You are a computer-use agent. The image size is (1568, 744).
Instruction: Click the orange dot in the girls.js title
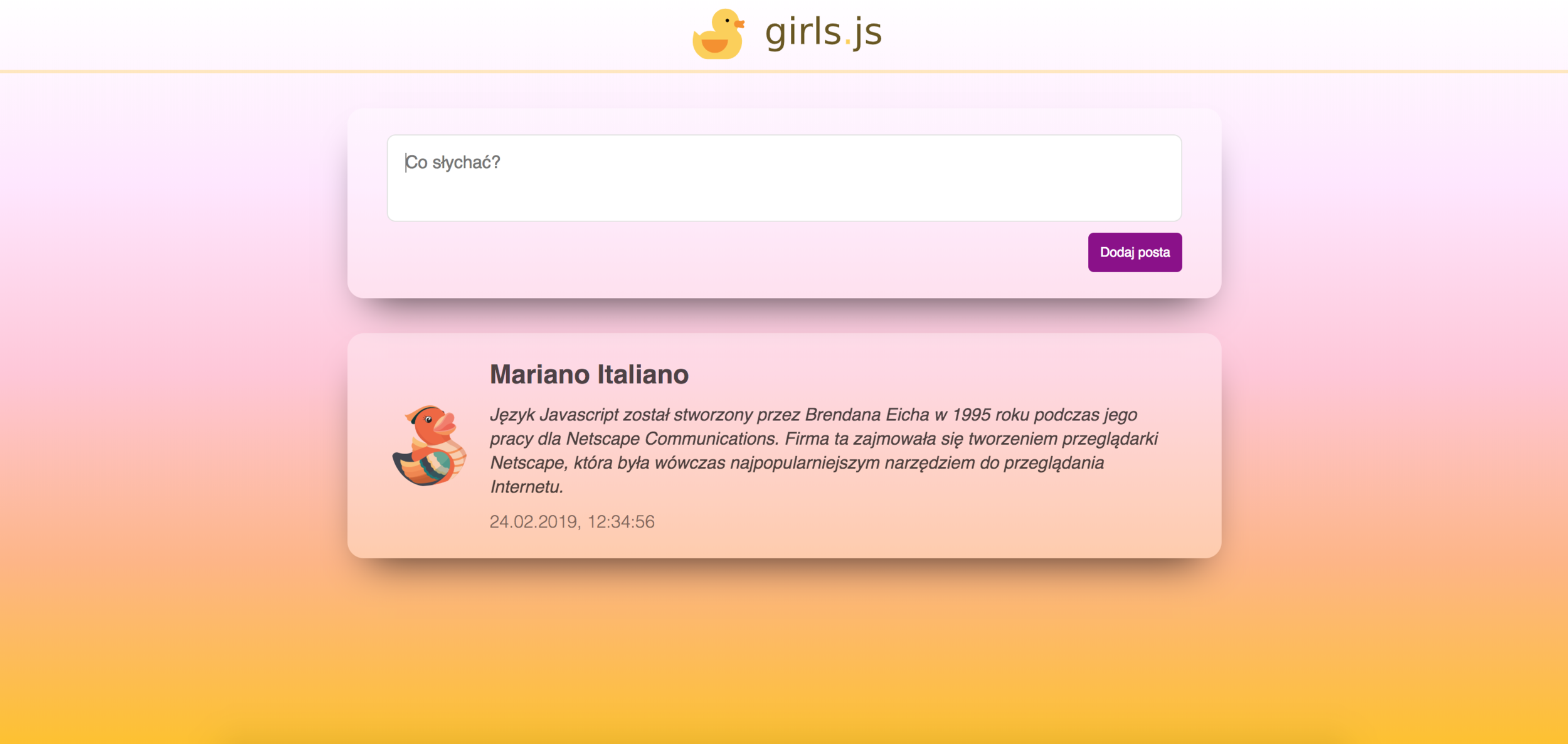click(x=847, y=42)
